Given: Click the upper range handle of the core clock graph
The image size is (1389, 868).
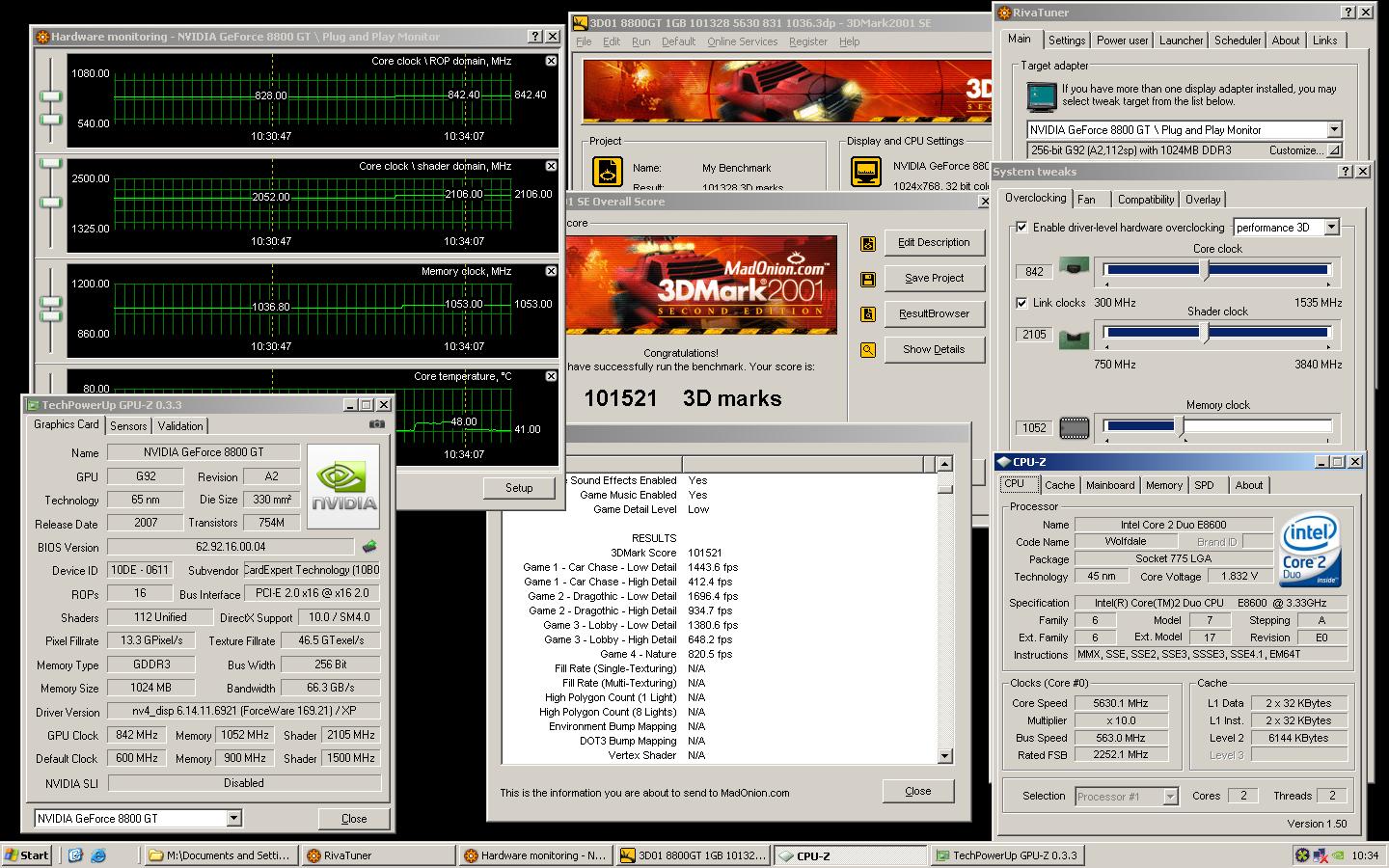Looking at the screenshot, I should pyautogui.click(x=50, y=95).
